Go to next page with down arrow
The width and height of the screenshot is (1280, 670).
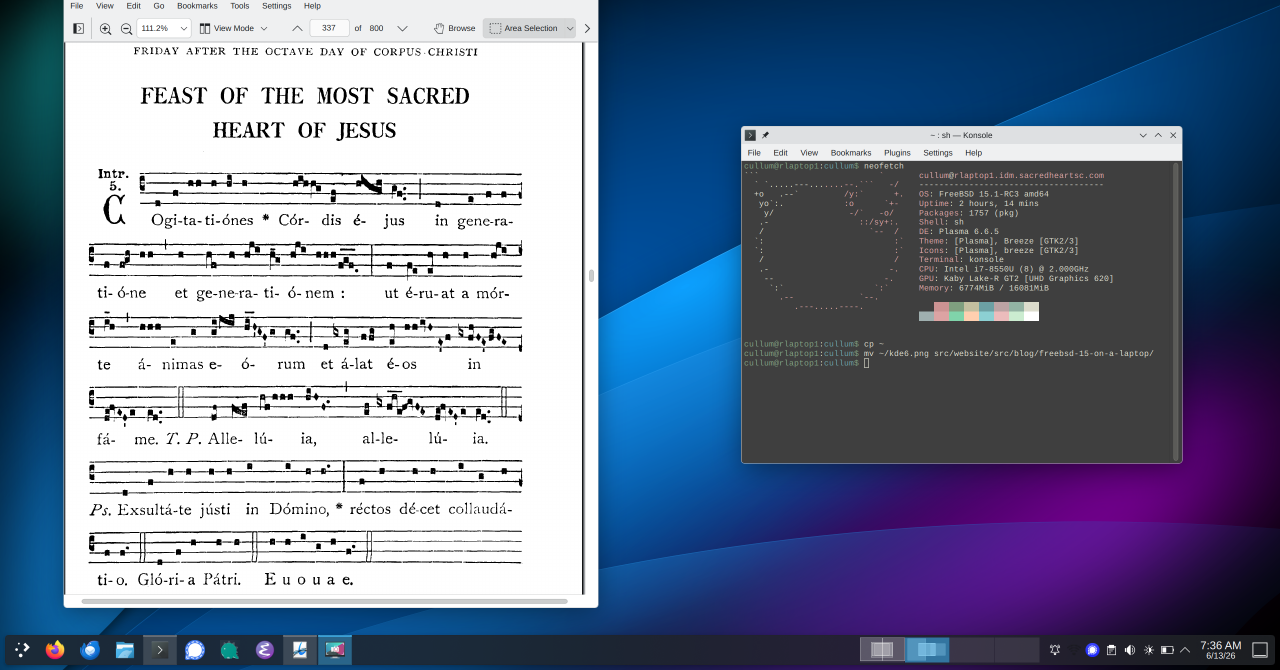click(x=402, y=28)
